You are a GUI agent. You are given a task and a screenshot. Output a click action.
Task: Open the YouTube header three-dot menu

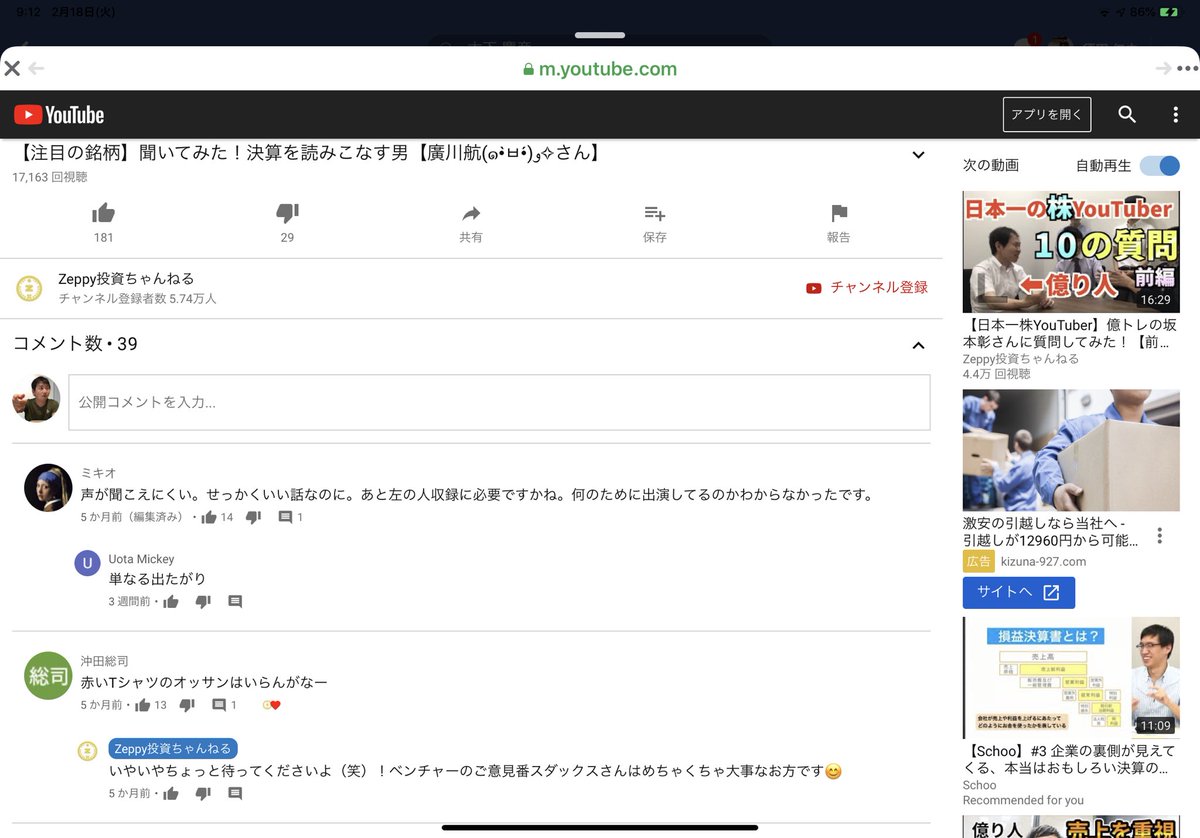tap(1175, 115)
